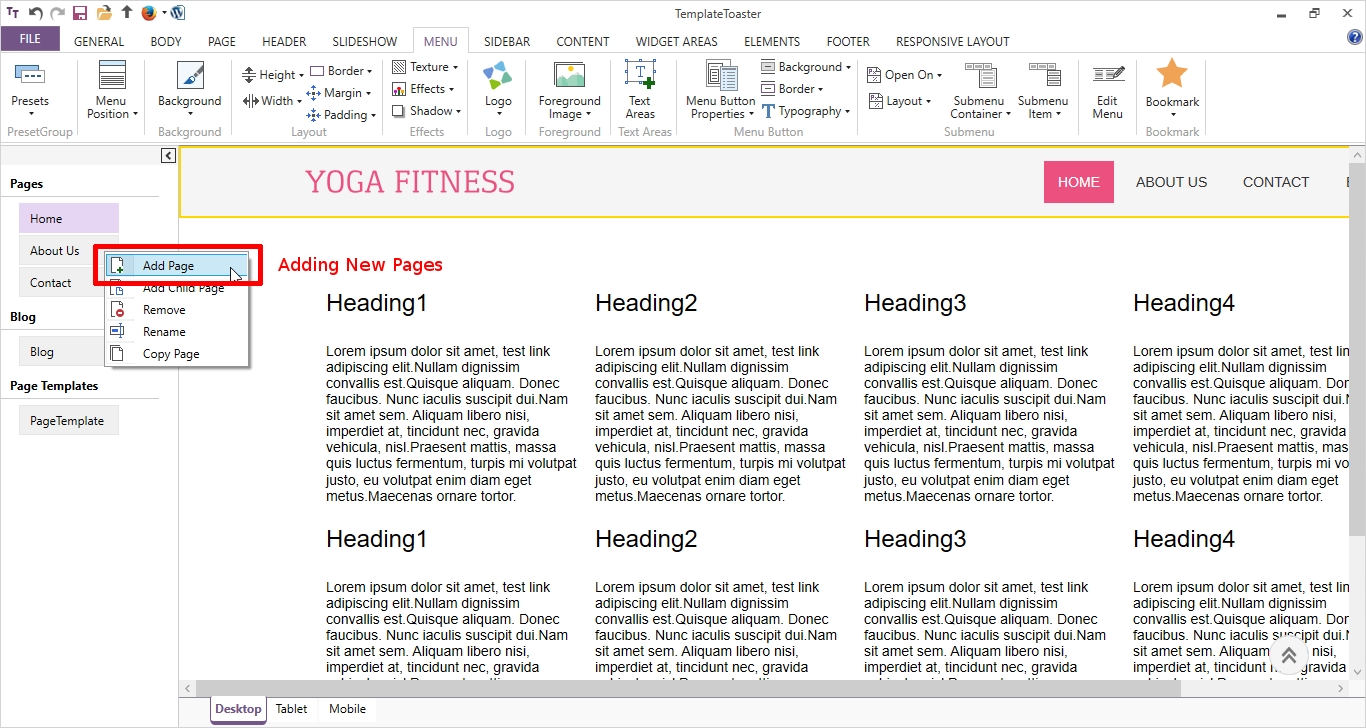Click the scroll-to-top arrow button
This screenshot has height=728, width=1366.
point(1288,656)
